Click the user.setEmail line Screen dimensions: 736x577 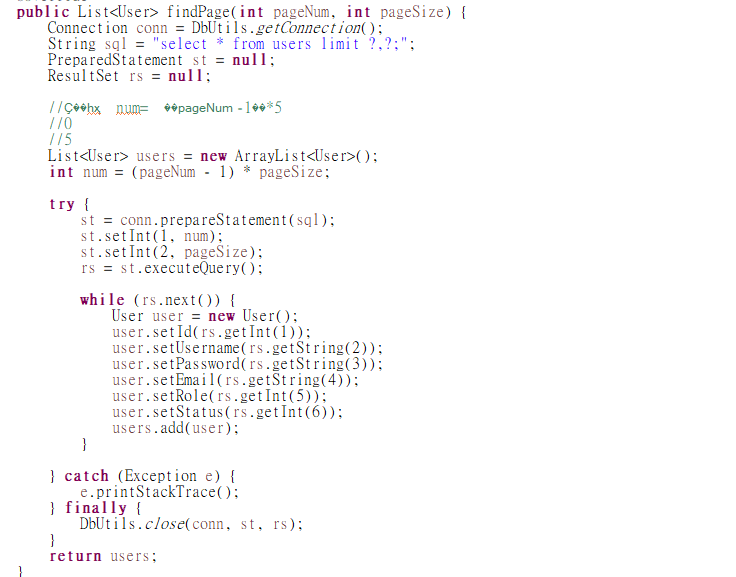click(x=236, y=380)
